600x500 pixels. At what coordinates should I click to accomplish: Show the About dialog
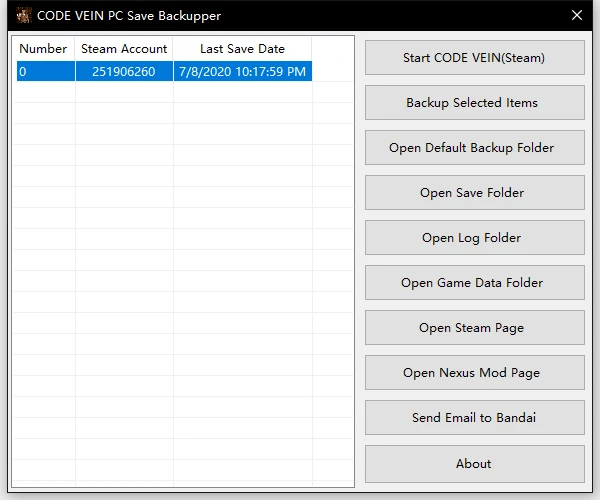[x=474, y=464]
